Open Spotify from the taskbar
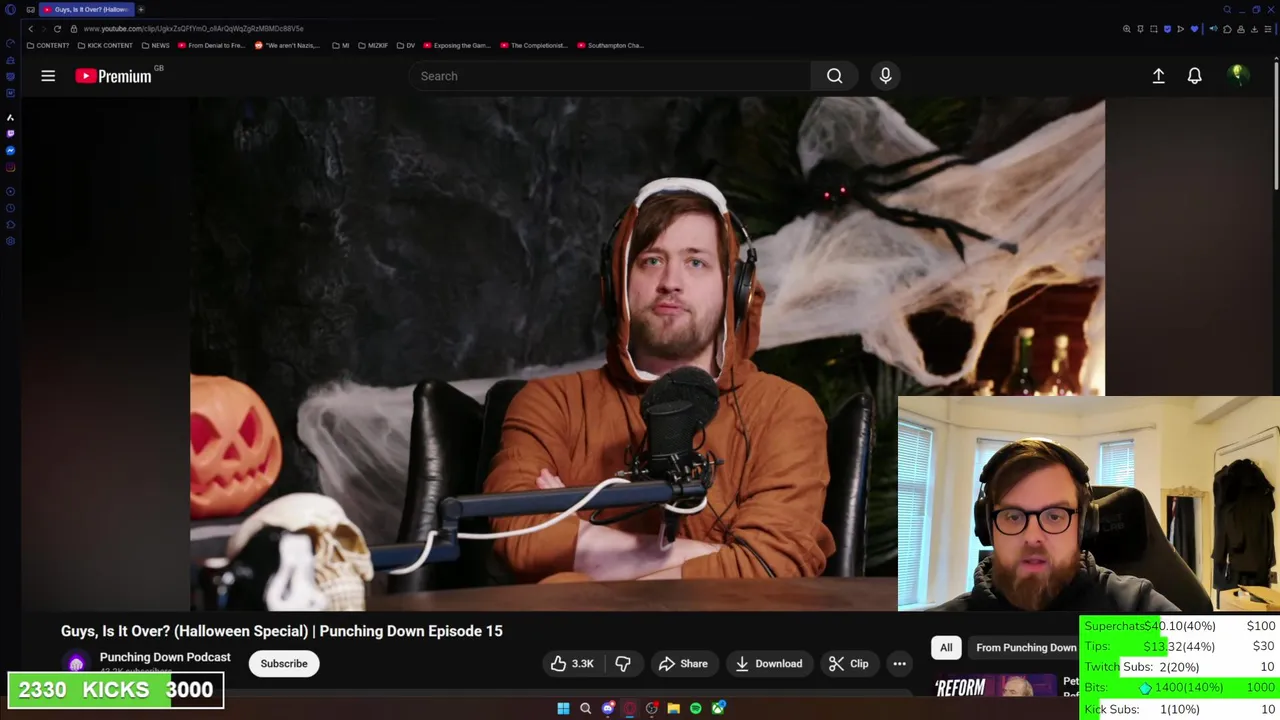Image resolution: width=1280 pixels, height=720 pixels. click(x=696, y=708)
